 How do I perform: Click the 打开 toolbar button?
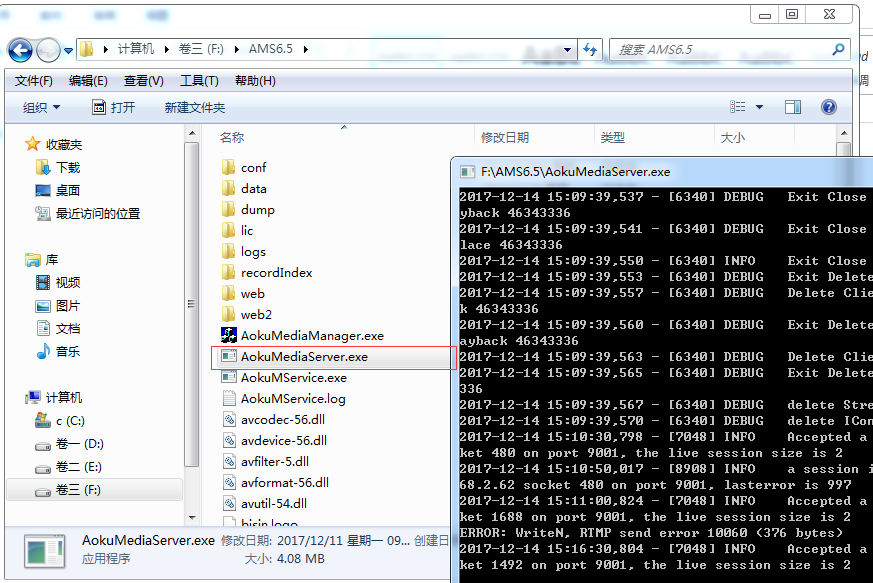click(114, 107)
